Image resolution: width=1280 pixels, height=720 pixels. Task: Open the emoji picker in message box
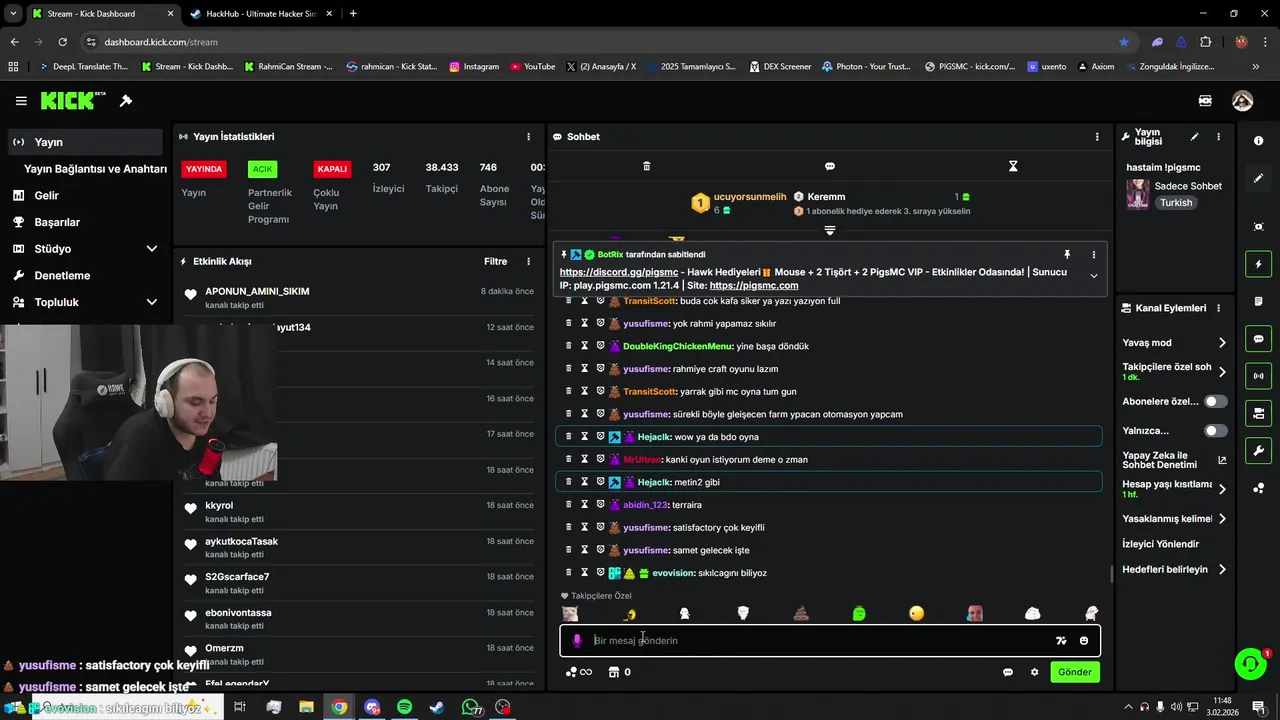click(1084, 641)
